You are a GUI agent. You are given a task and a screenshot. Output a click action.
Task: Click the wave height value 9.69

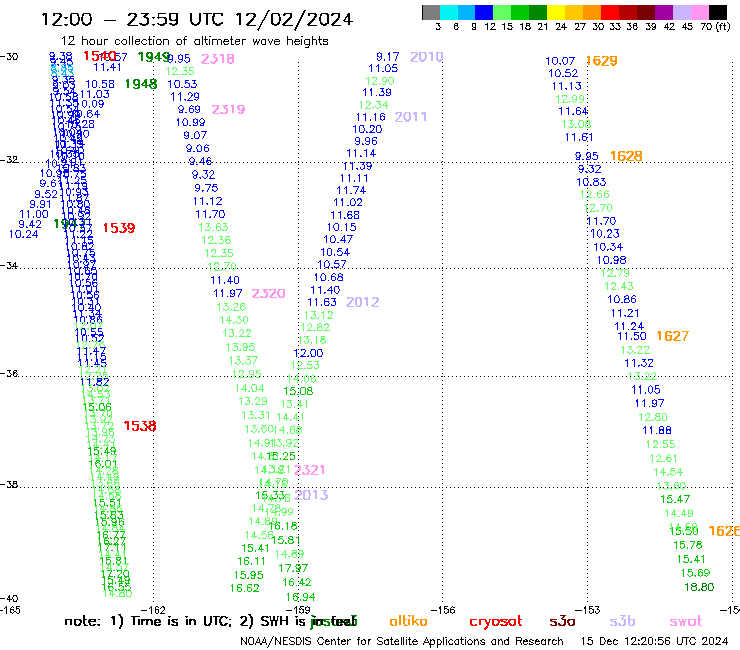(189, 109)
